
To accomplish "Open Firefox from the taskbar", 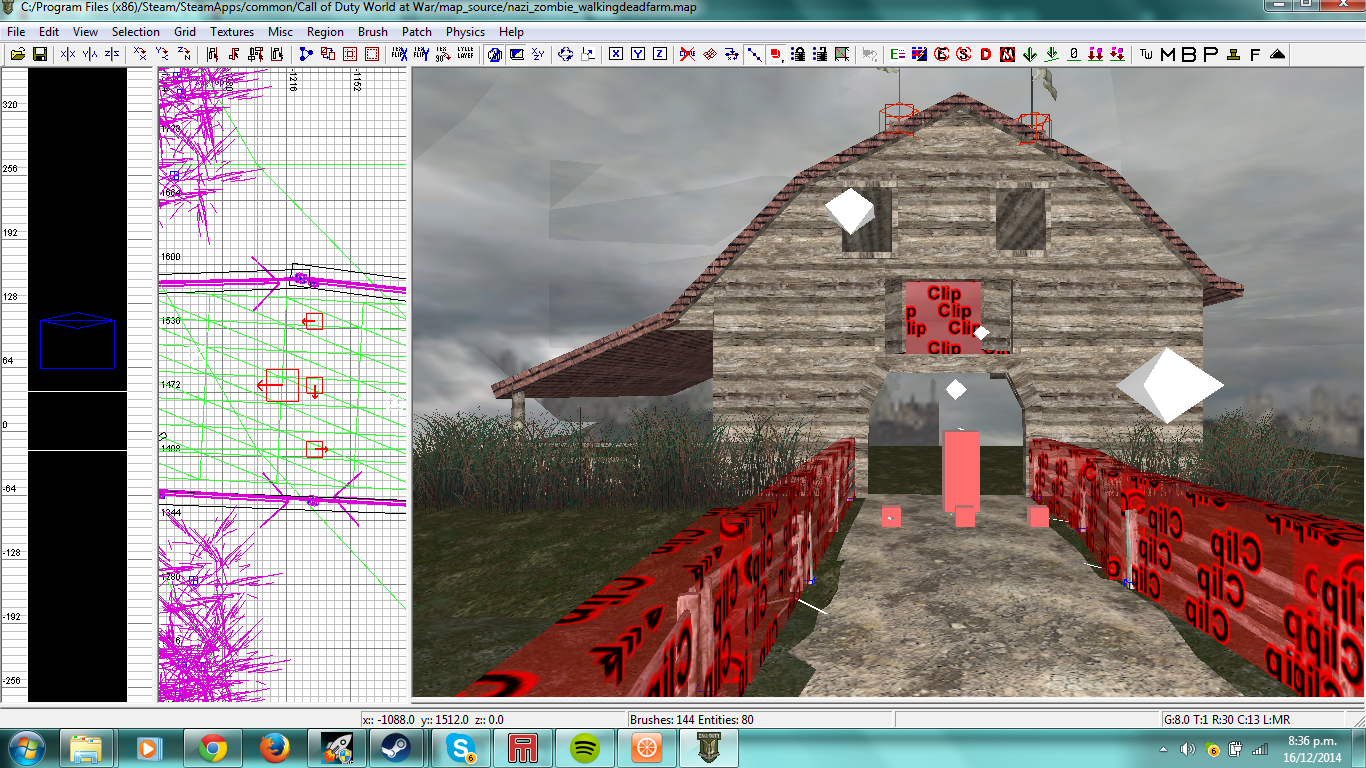I will pyautogui.click(x=274, y=748).
